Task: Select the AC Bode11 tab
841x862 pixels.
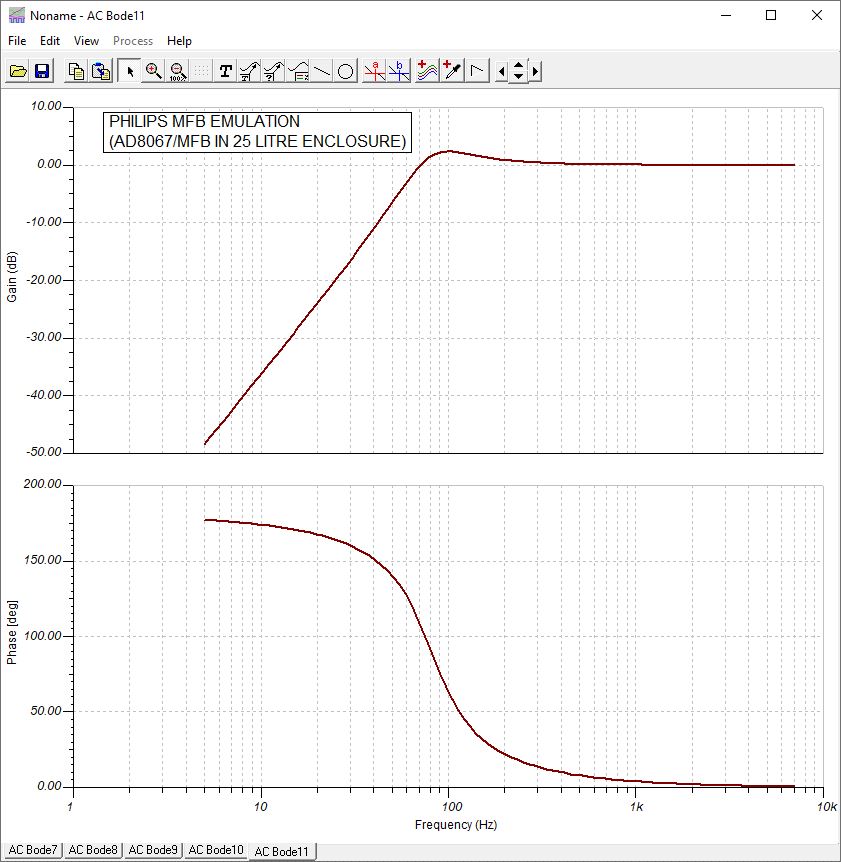Action: 281,852
